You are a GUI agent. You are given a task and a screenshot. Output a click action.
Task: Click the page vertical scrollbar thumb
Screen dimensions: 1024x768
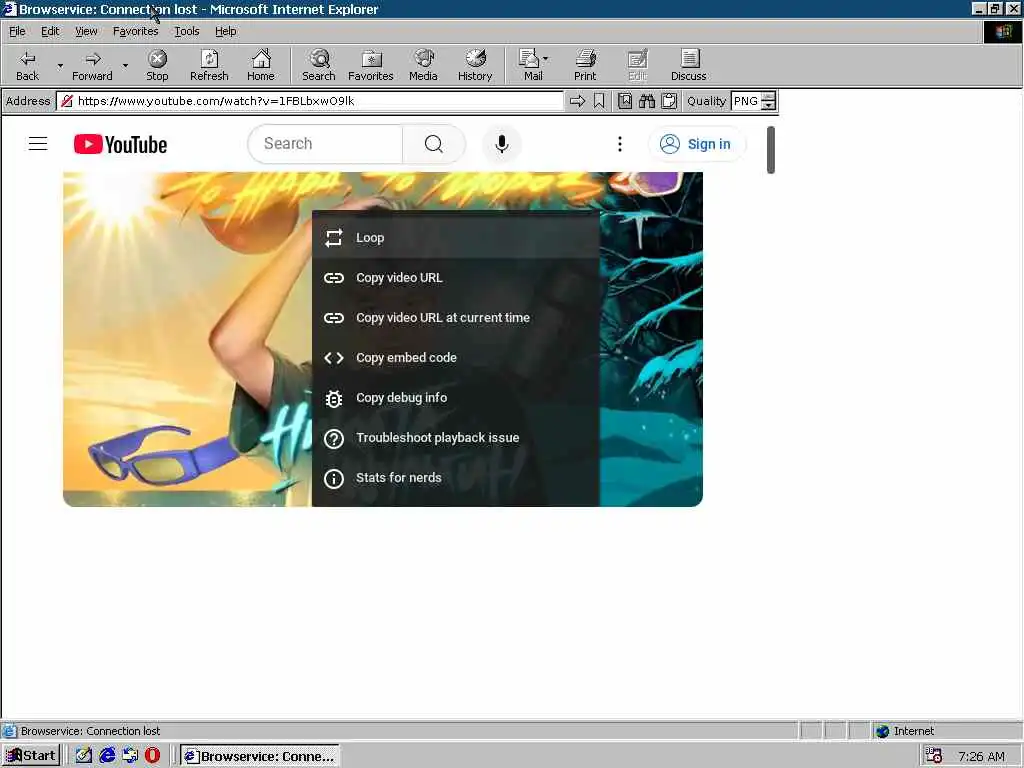pos(771,150)
